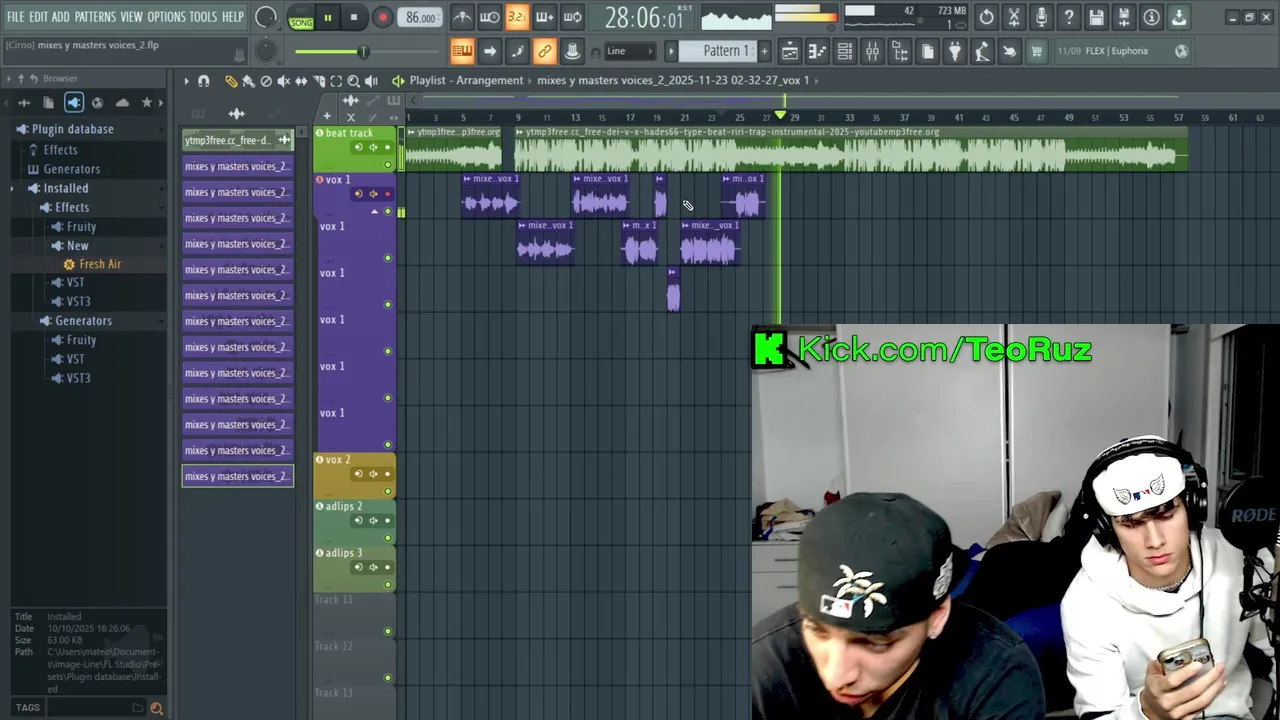This screenshot has height=720, width=1280.
Task: Open the one-click audio recording microphone
Action: 1041,17
